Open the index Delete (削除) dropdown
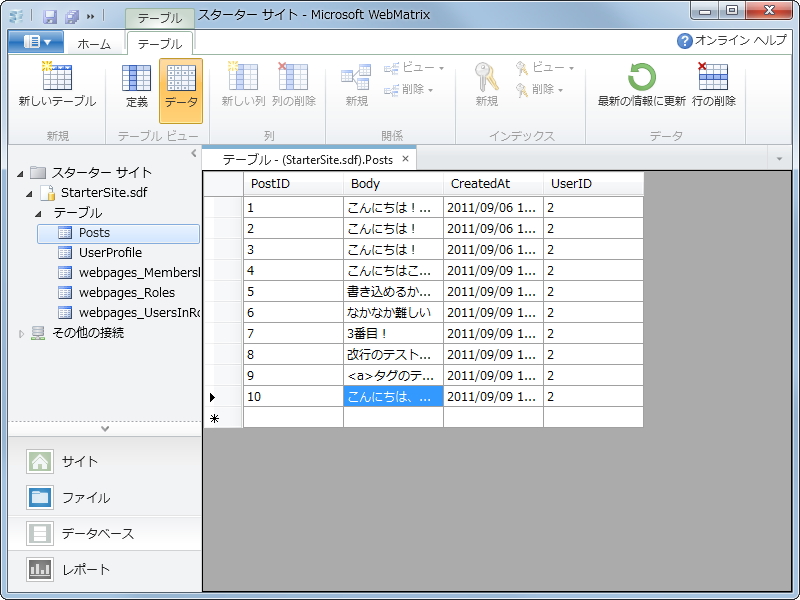This screenshot has height=600, width=800. coord(540,90)
